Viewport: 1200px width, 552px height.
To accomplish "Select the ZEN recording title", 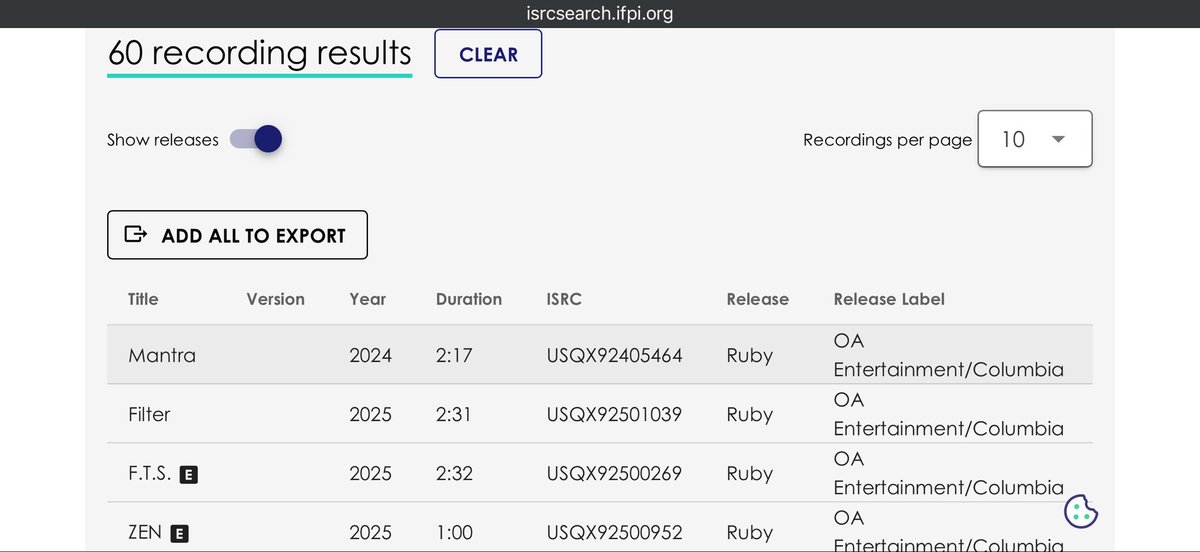I will coord(145,533).
